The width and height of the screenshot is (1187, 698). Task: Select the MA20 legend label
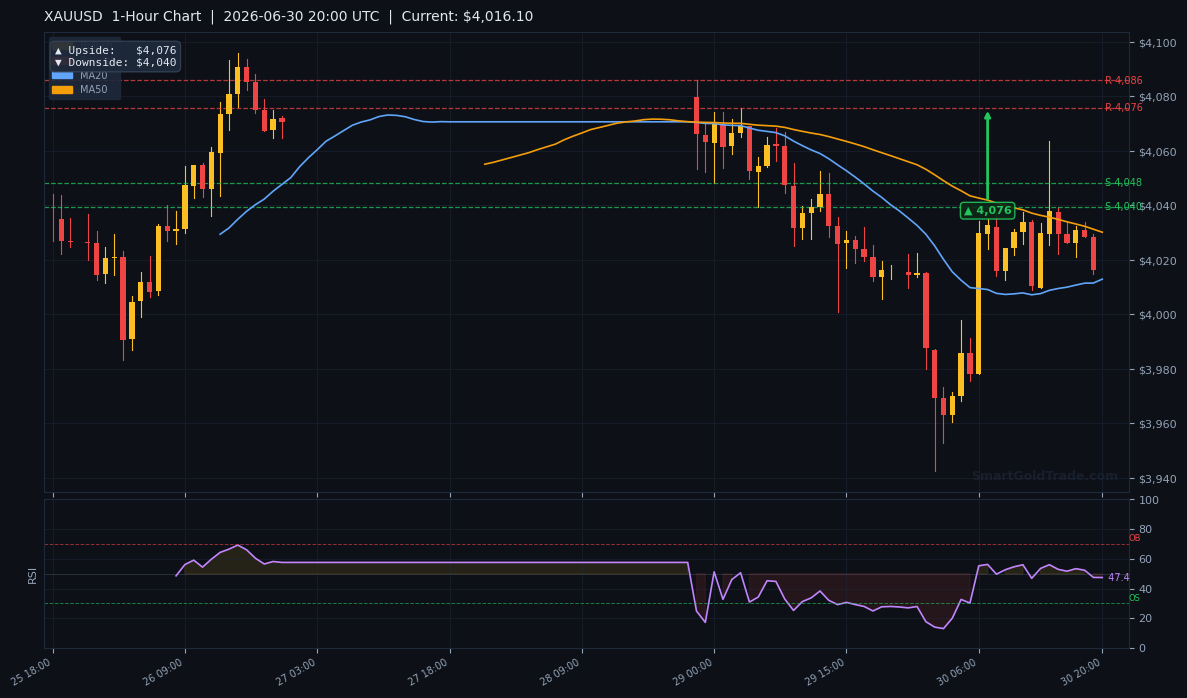click(x=94, y=76)
